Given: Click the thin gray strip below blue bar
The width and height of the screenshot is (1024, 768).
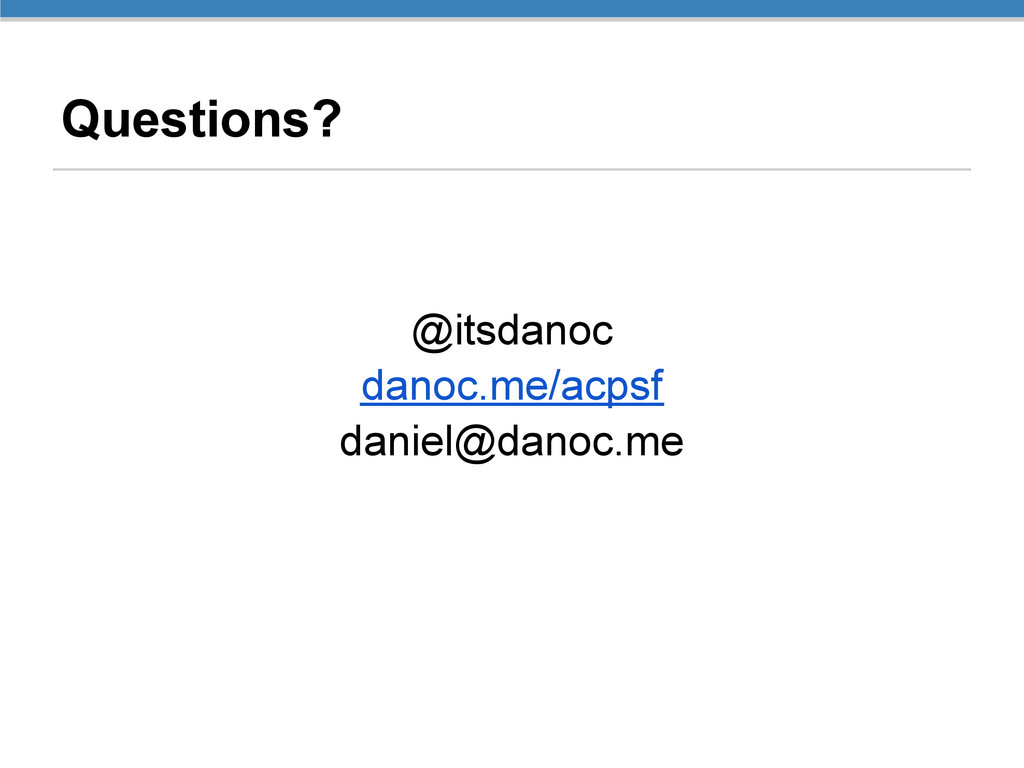Looking at the screenshot, I should coord(512,19).
